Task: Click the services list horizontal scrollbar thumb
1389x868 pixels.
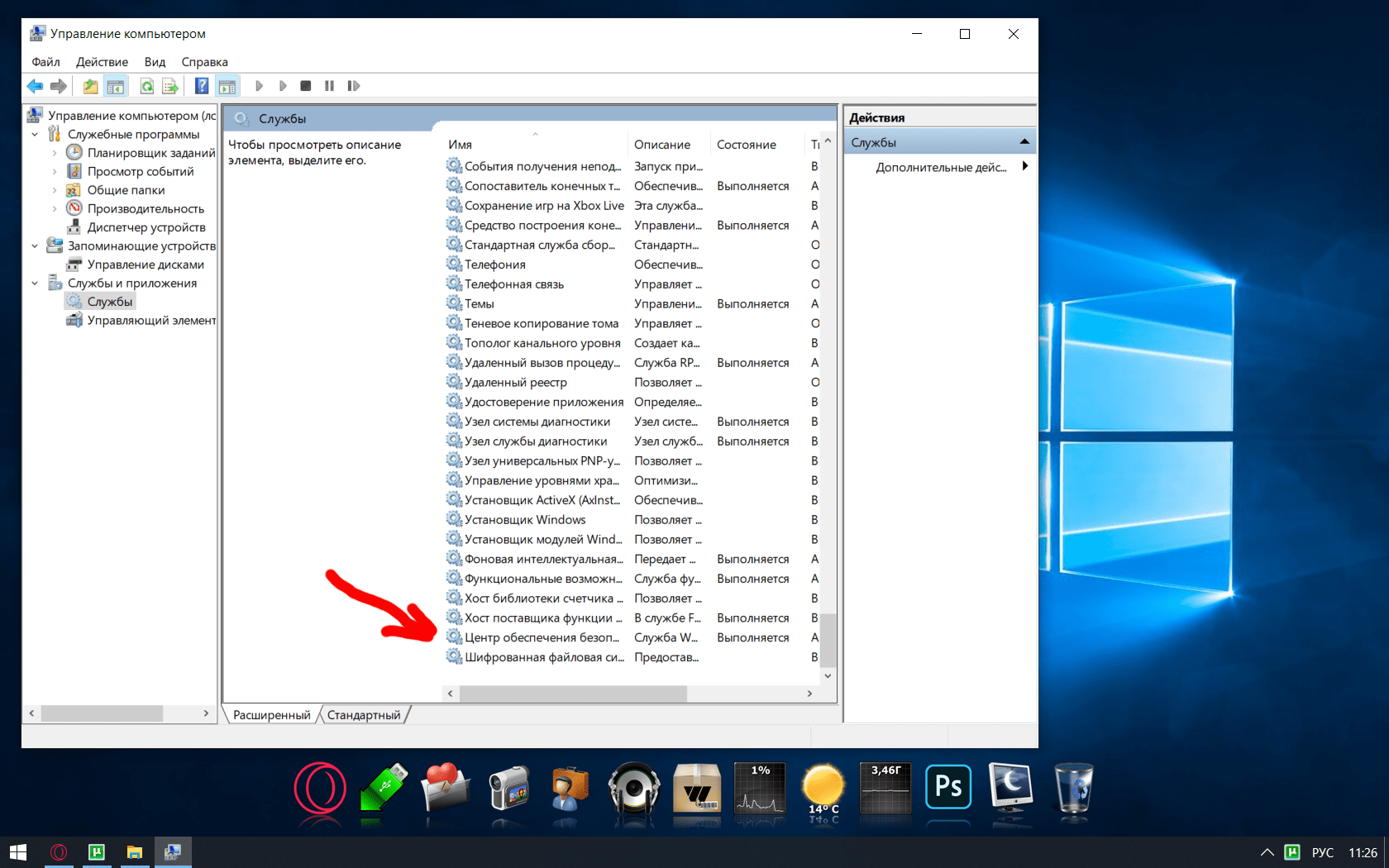Action: tap(572, 694)
